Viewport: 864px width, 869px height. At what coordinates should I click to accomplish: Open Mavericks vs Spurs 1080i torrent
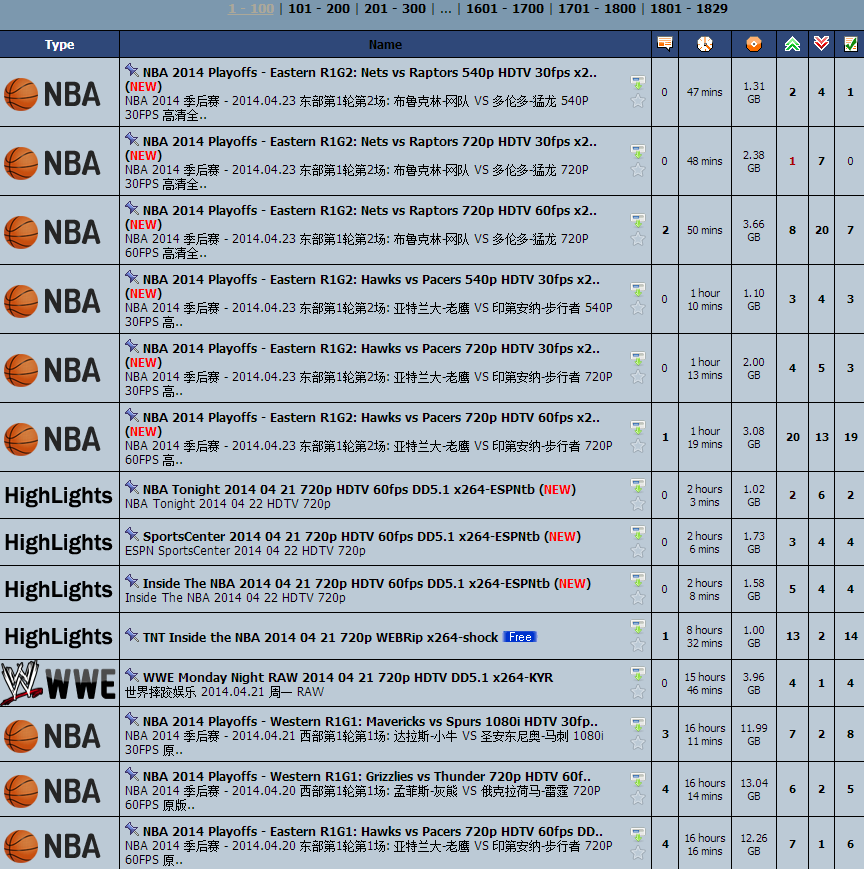tap(370, 722)
